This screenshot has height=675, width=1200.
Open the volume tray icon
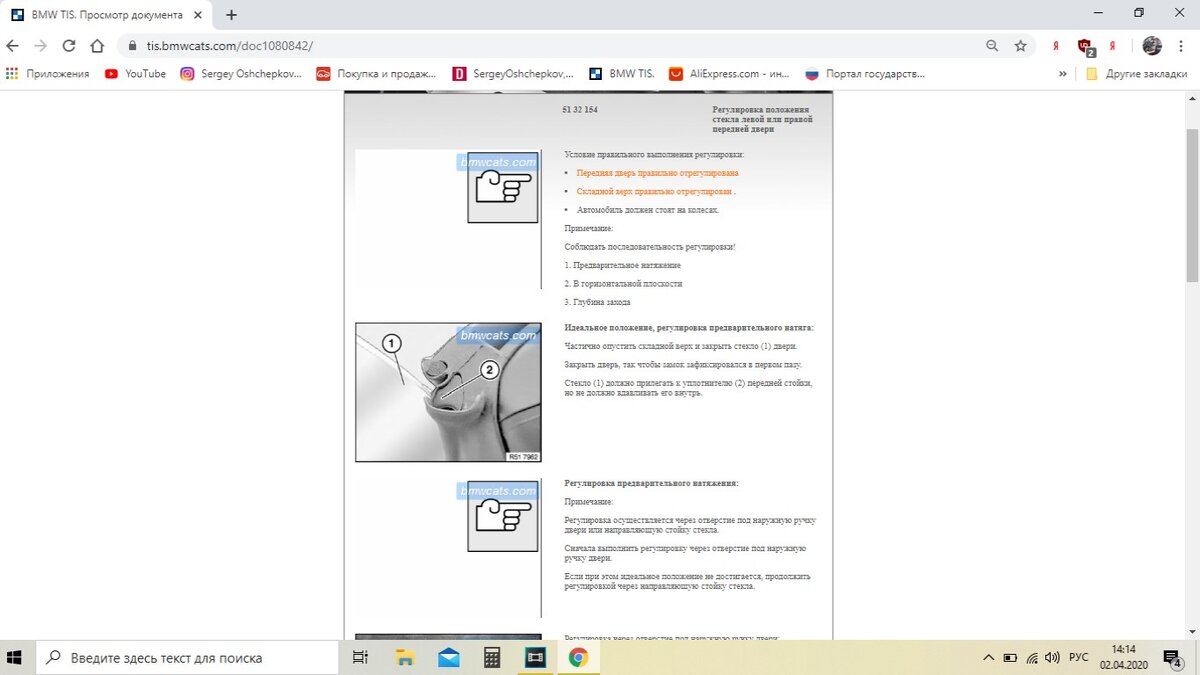(1052, 657)
